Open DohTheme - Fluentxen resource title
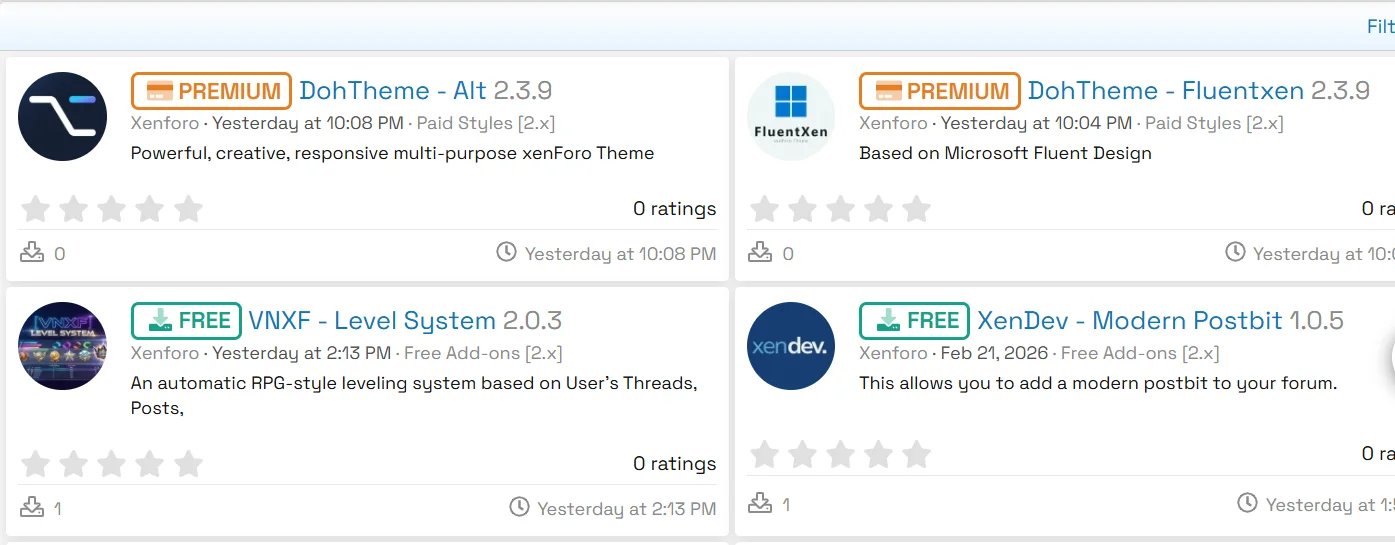Screen dimensions: 1395x545 (x=1166, y=91)
